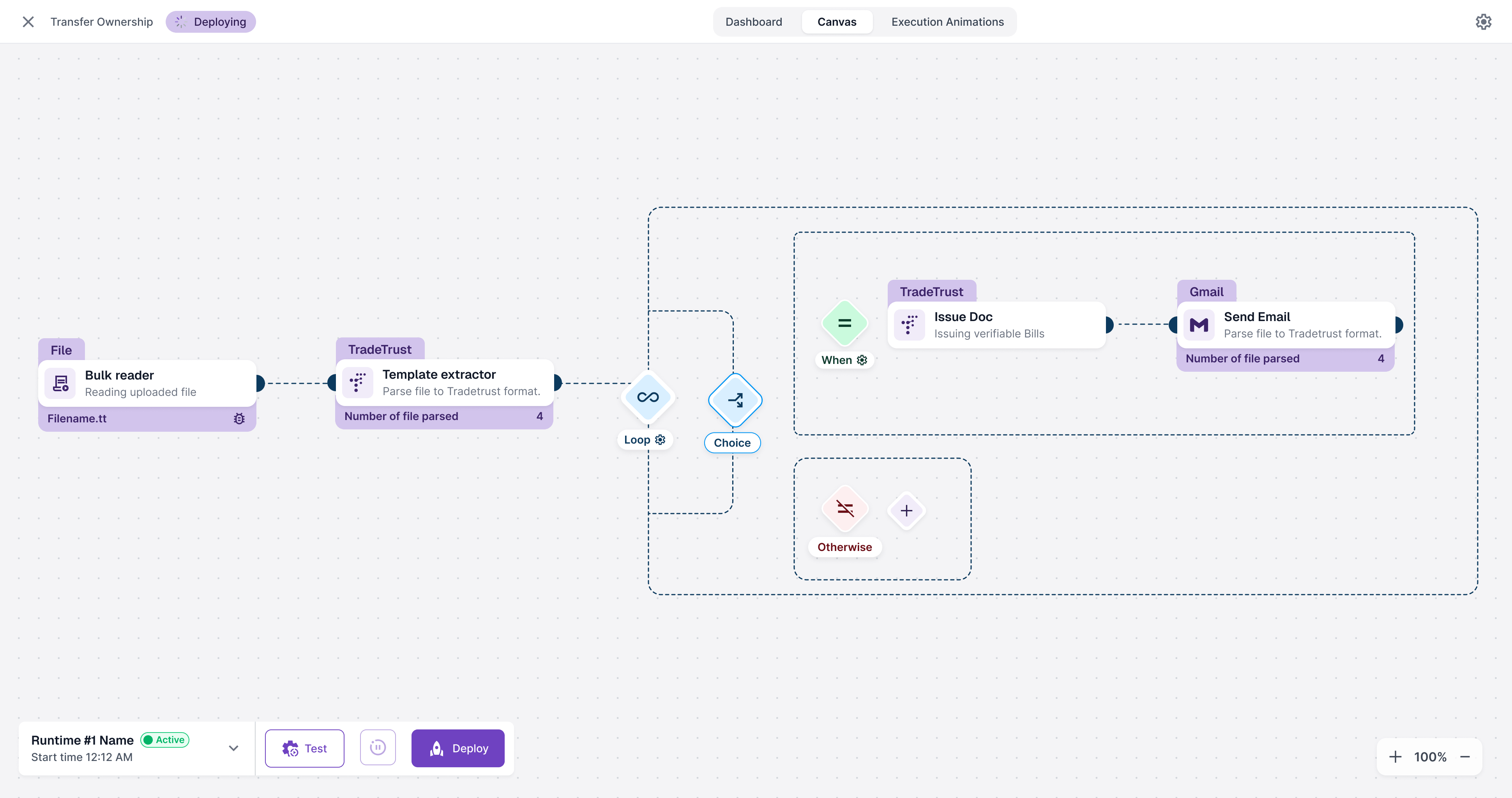The image size is (1512, 798).
Task: Click the Choice label pill
Action: [x=732, y=442]
